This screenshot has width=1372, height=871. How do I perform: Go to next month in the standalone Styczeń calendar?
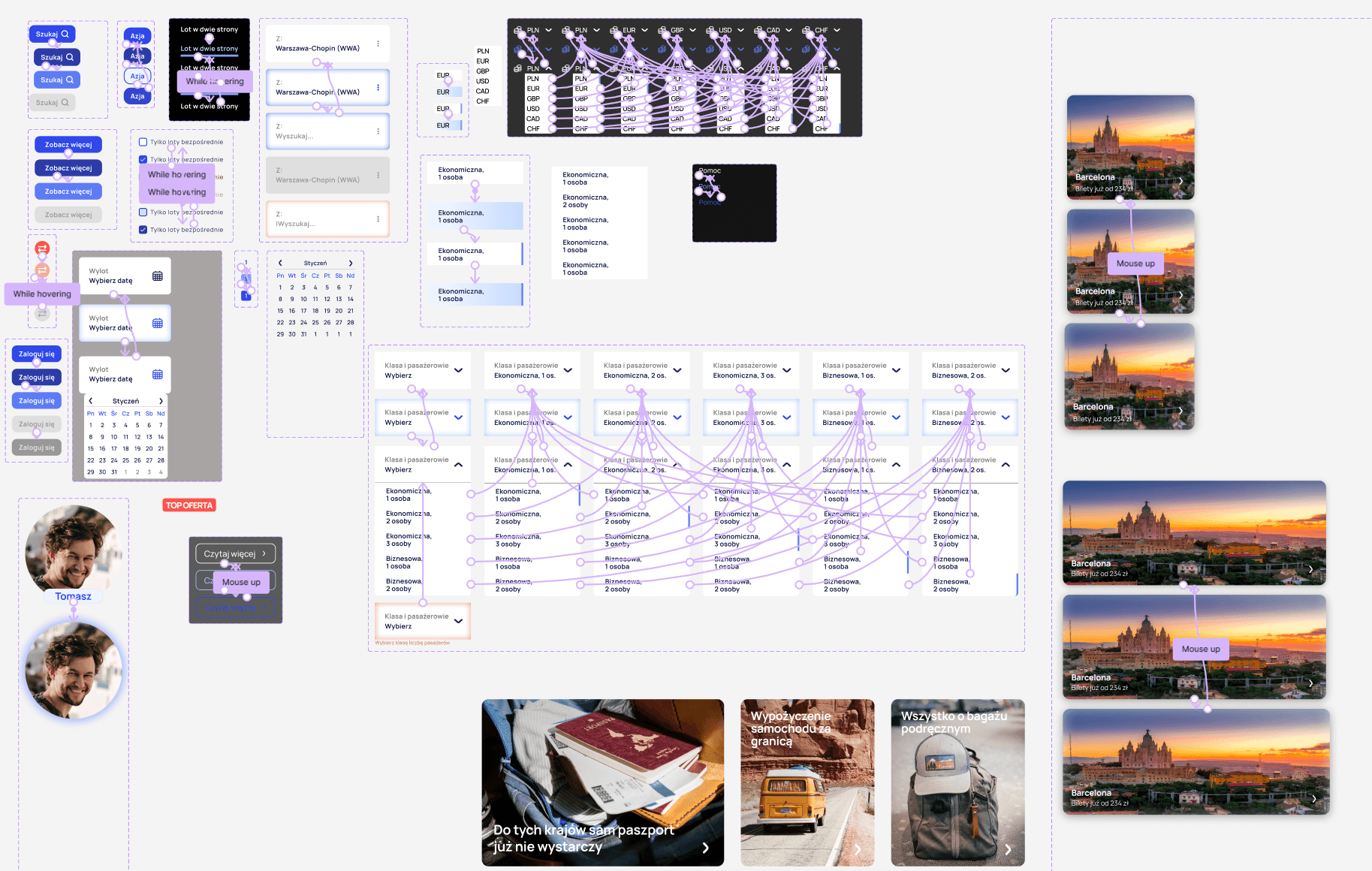coord(351,263)
